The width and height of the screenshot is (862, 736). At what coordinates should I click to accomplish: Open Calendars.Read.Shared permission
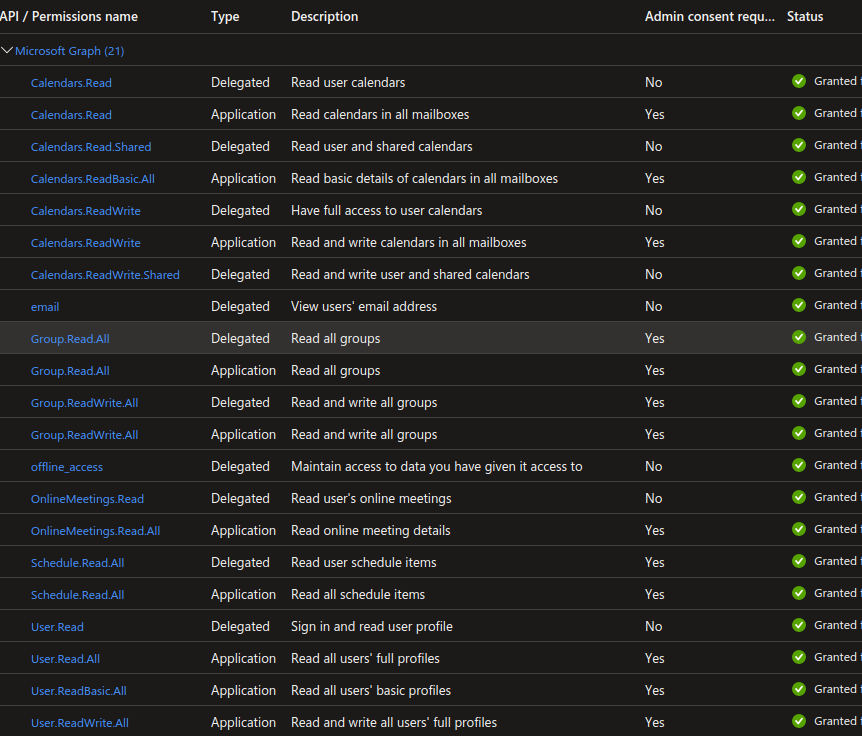pos(91,147)
